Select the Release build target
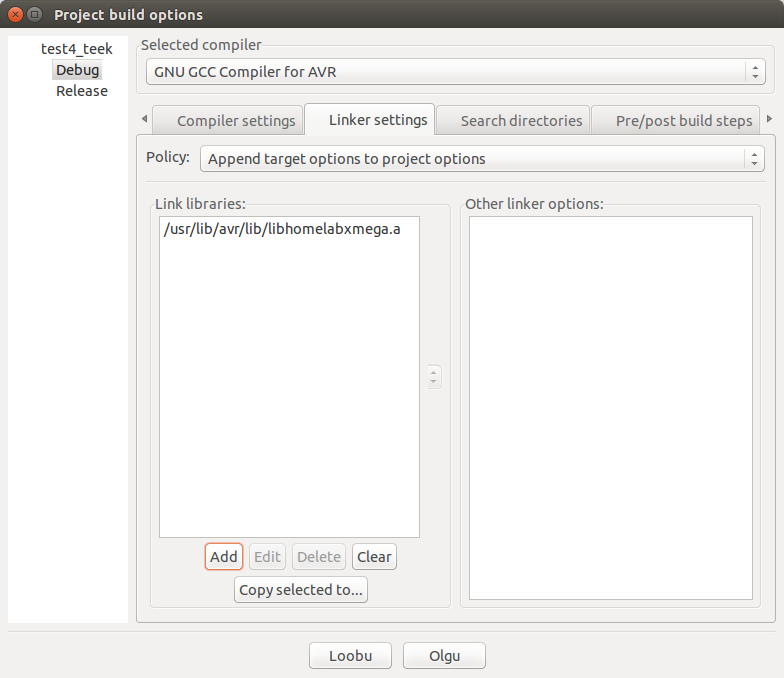 (x=81, y=91)
